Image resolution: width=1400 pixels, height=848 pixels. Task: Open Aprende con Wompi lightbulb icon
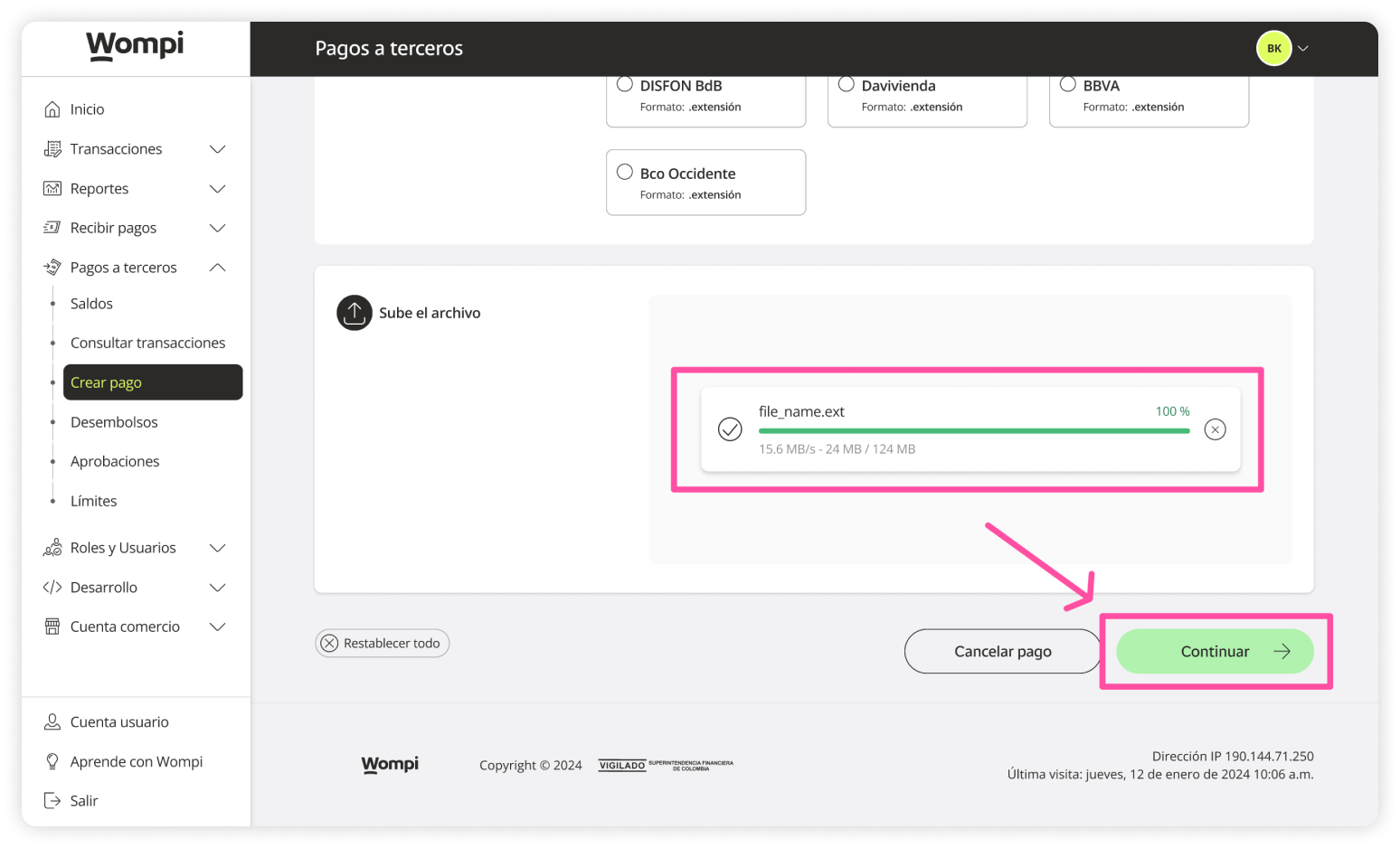click(53, 761)
